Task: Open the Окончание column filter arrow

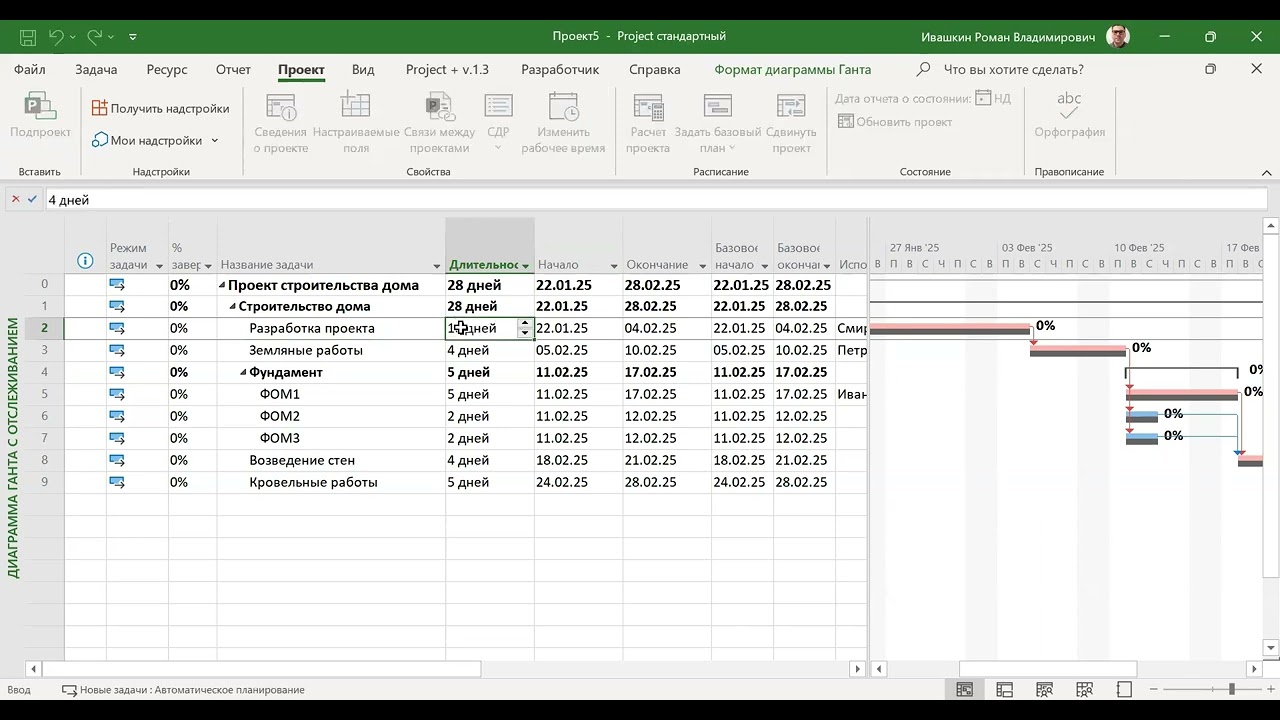Action: point(703,266)
